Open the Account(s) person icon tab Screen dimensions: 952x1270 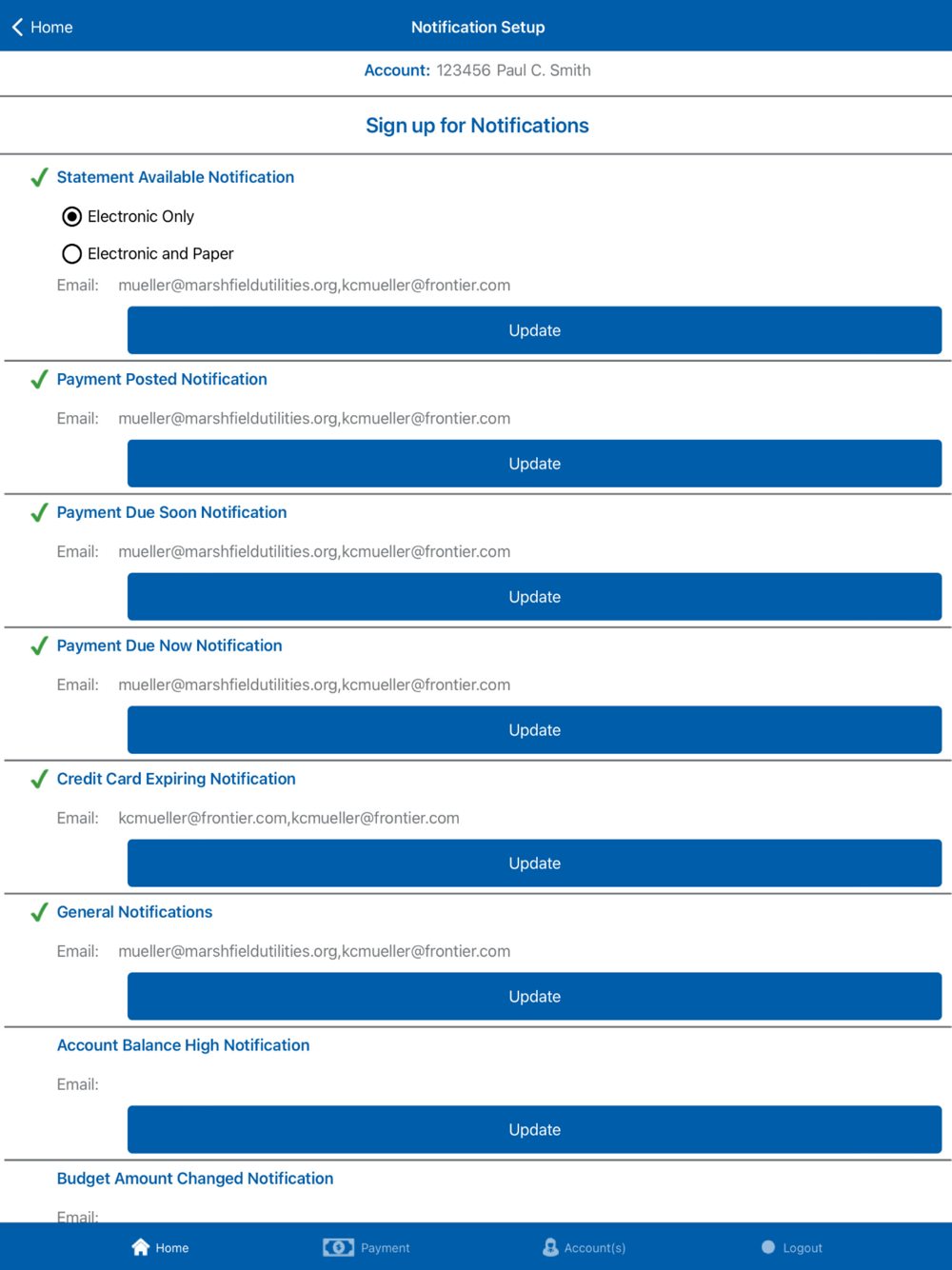[550, 1247]
